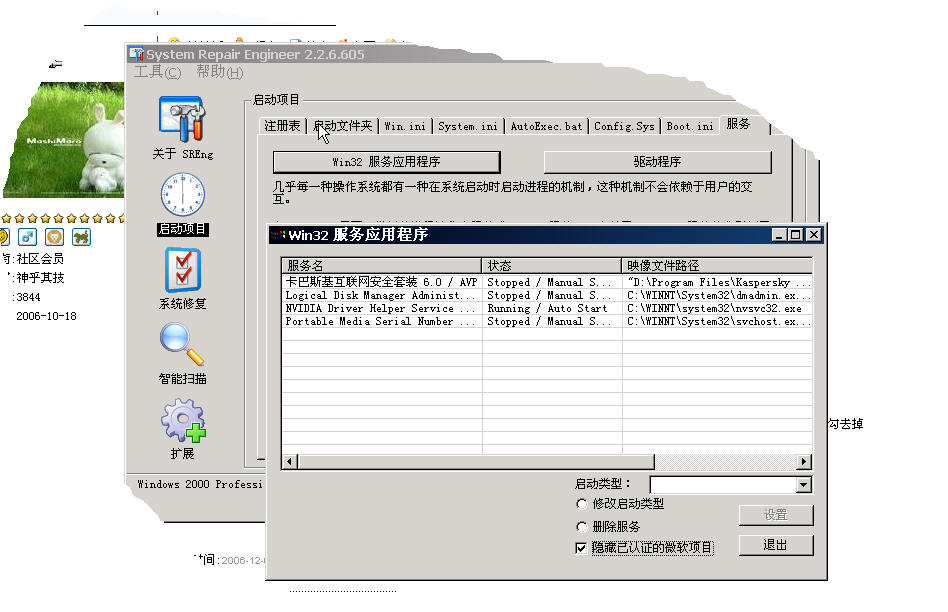This screenshot has width=948, height=612.
Task: Open the MashiMaro rabbit avatar picture
Action: (63, 140)
